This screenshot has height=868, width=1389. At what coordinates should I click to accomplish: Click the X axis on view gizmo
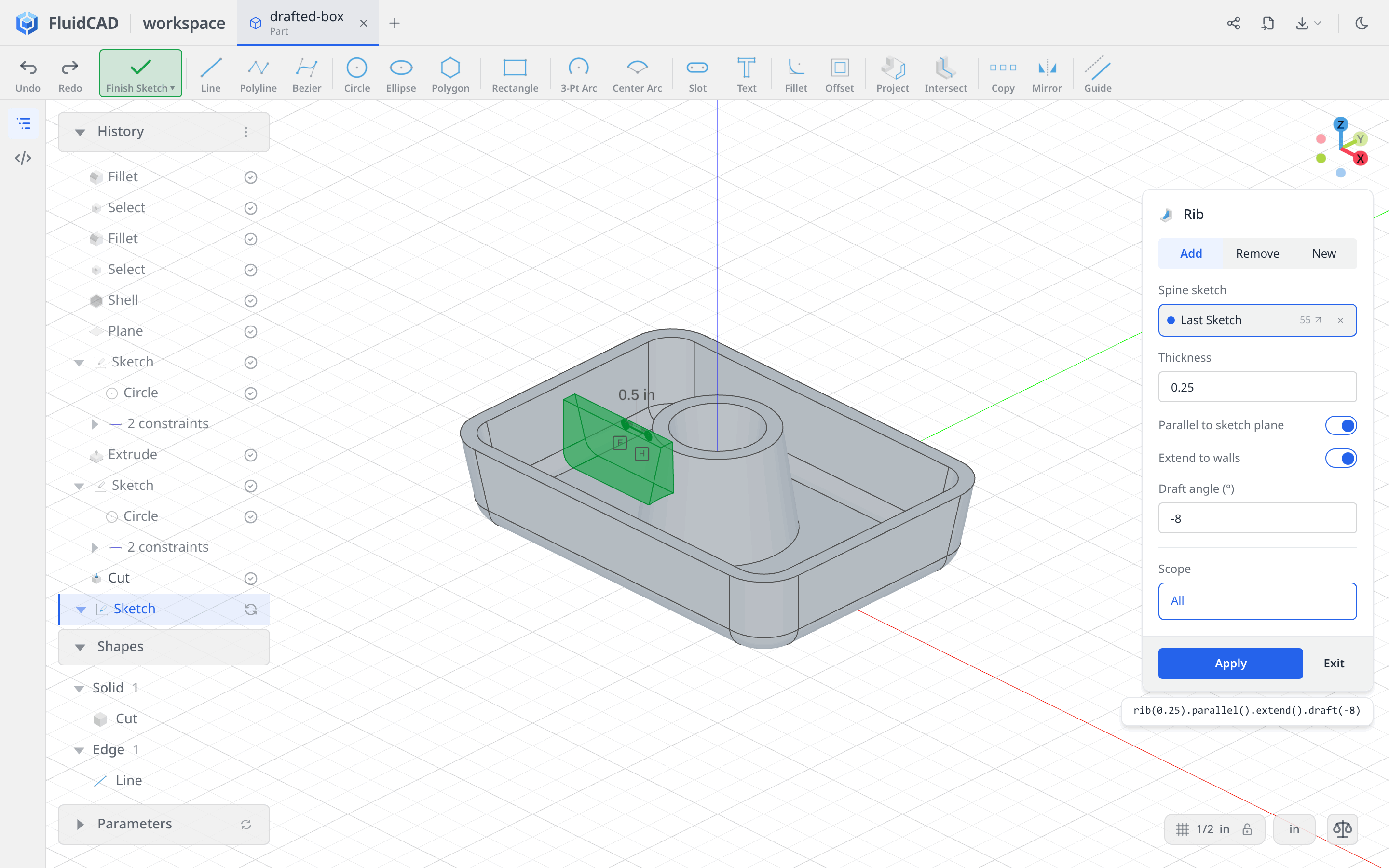coord(1360,159)
